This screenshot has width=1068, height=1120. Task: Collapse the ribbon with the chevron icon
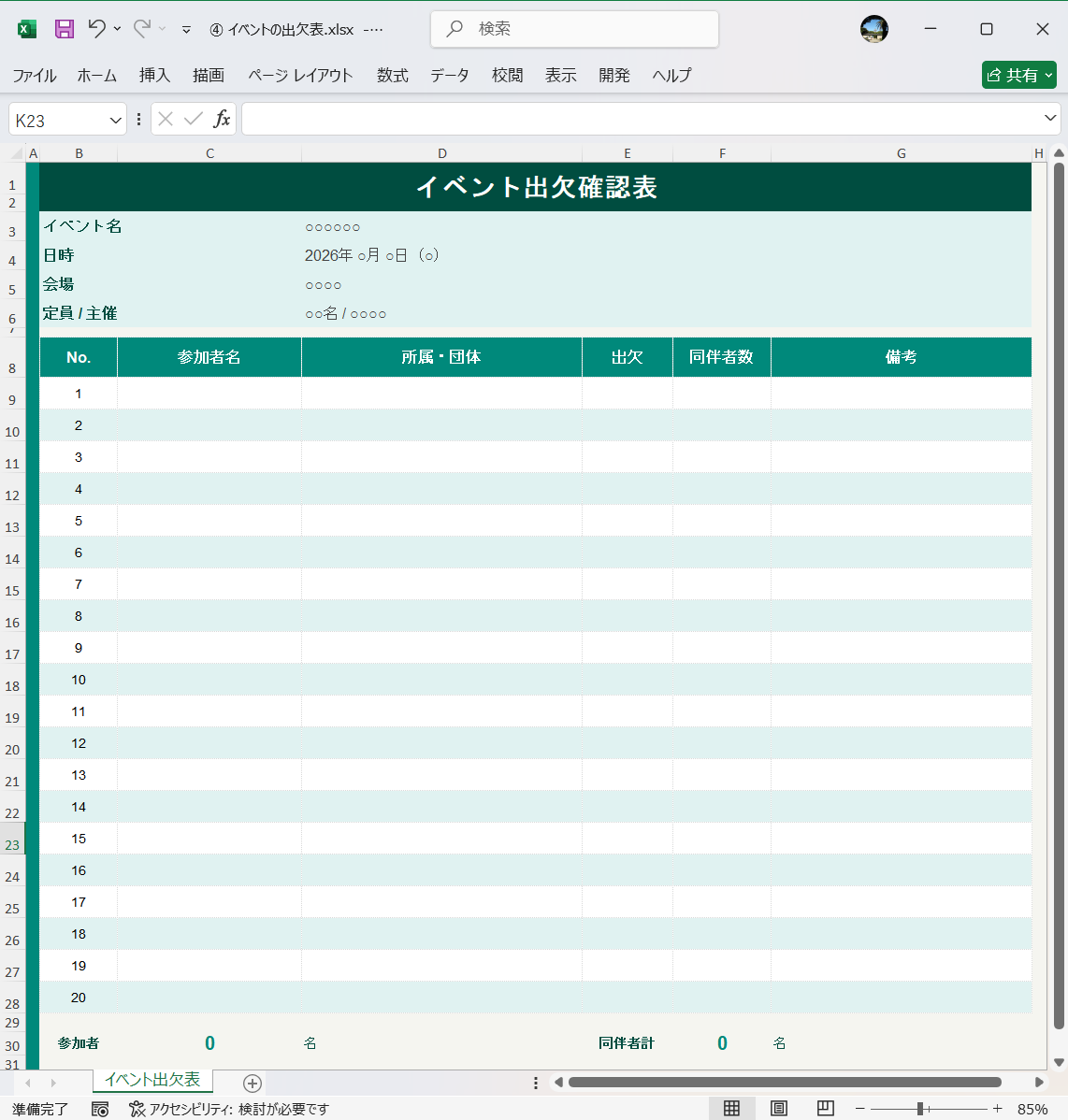[186, 29]
